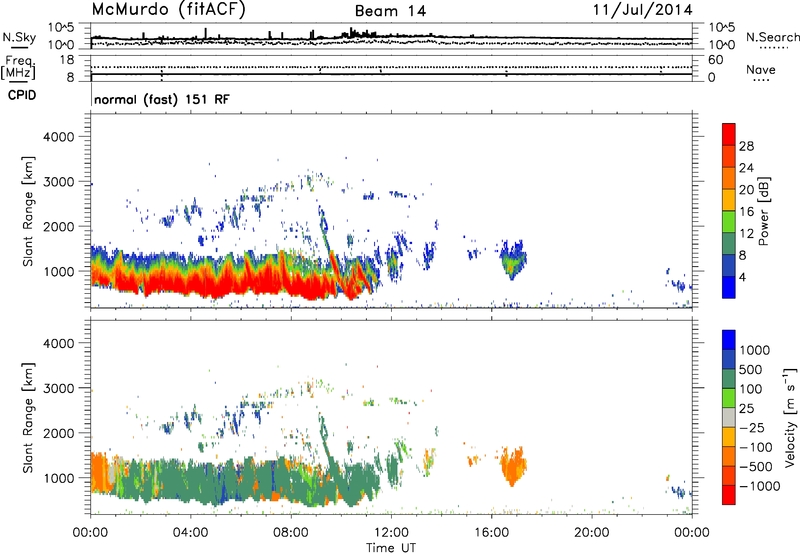Select the Beam 14 heading
This screenshot has width=800, height=554.
pos(390,11)
